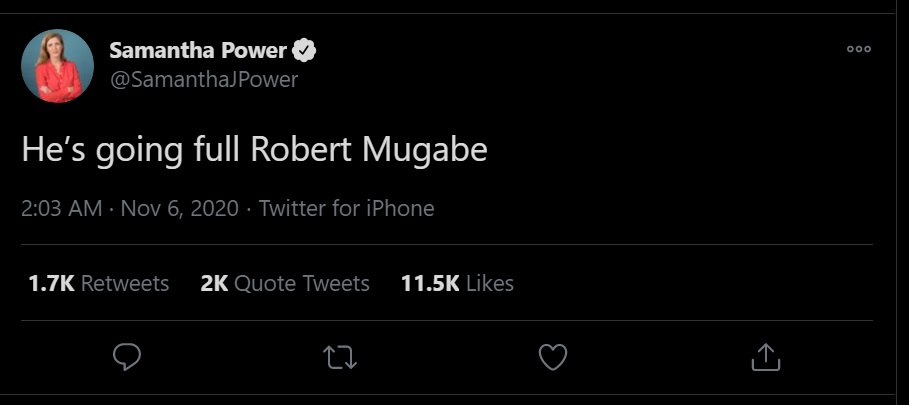Click the "1.7K" retweet count number

[52, 283]
